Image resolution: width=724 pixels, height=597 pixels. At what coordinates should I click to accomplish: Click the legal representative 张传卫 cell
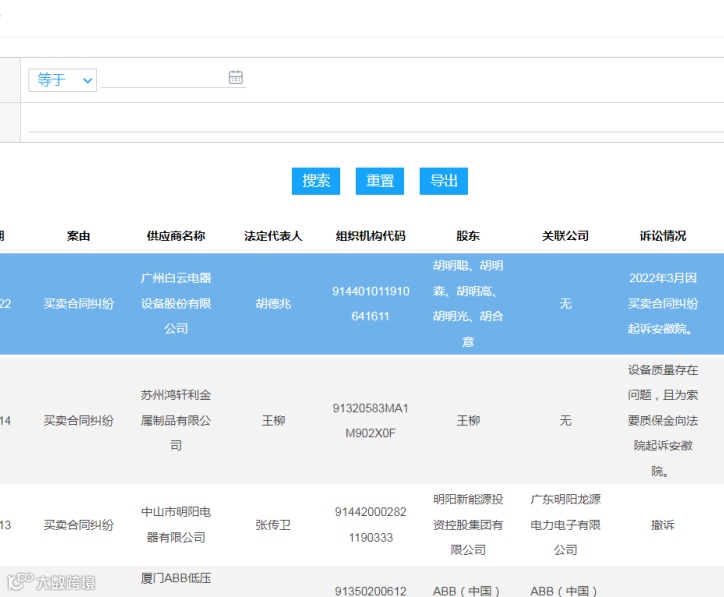(273, 525)
